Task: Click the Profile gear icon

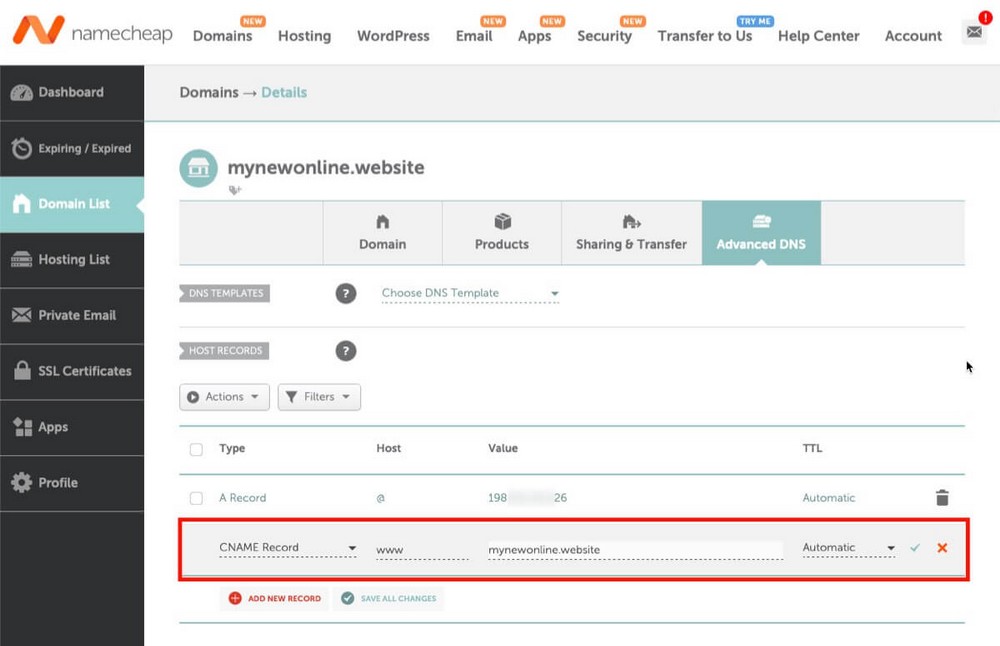Action: 21,482
